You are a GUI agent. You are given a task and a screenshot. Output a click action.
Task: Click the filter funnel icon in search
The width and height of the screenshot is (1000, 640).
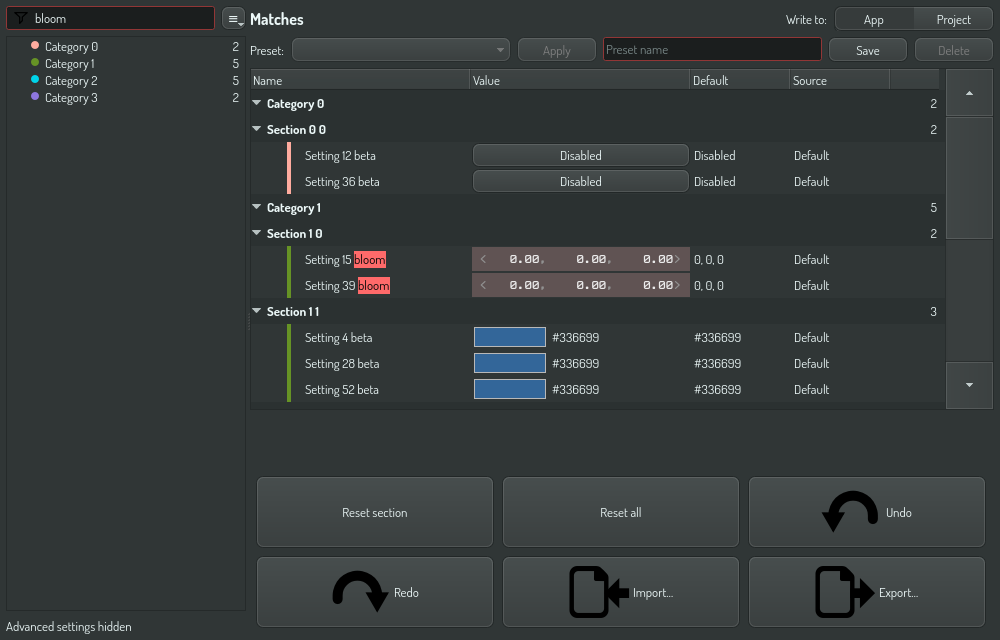click(x=20, y=18)
